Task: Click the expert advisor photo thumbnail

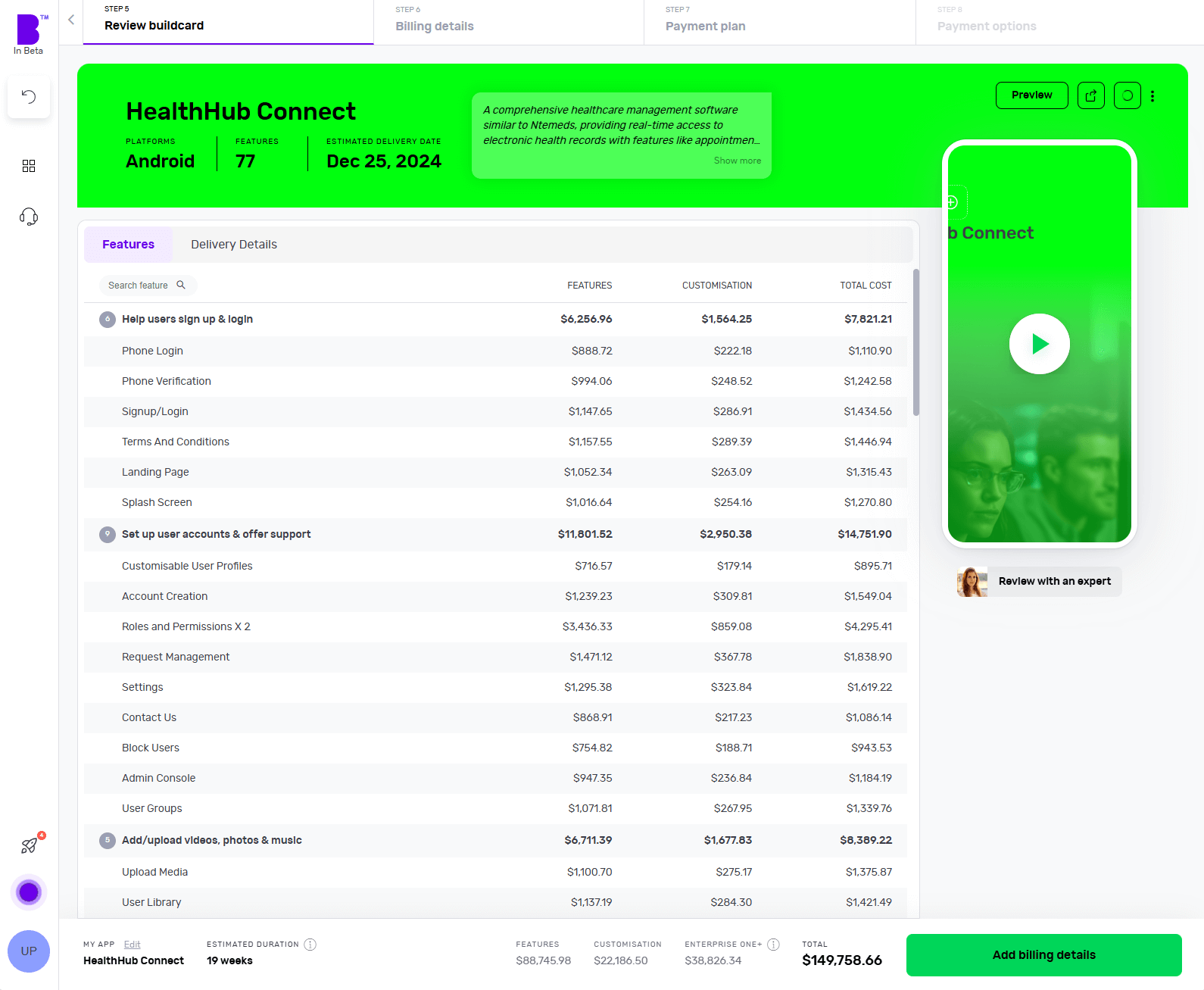Action: pos(972,582)
